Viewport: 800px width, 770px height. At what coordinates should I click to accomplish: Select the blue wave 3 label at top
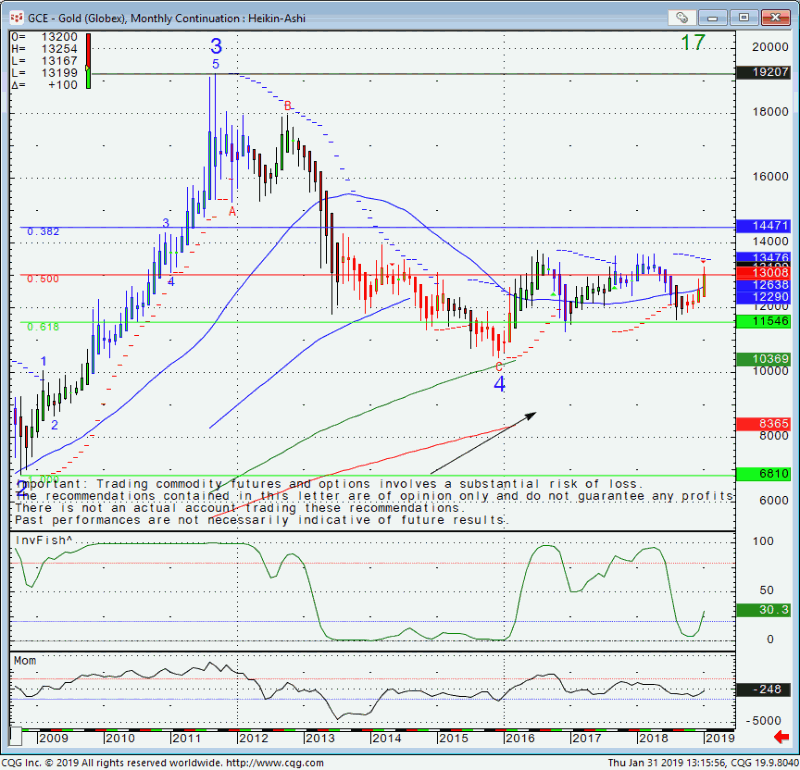pos(215,46)
